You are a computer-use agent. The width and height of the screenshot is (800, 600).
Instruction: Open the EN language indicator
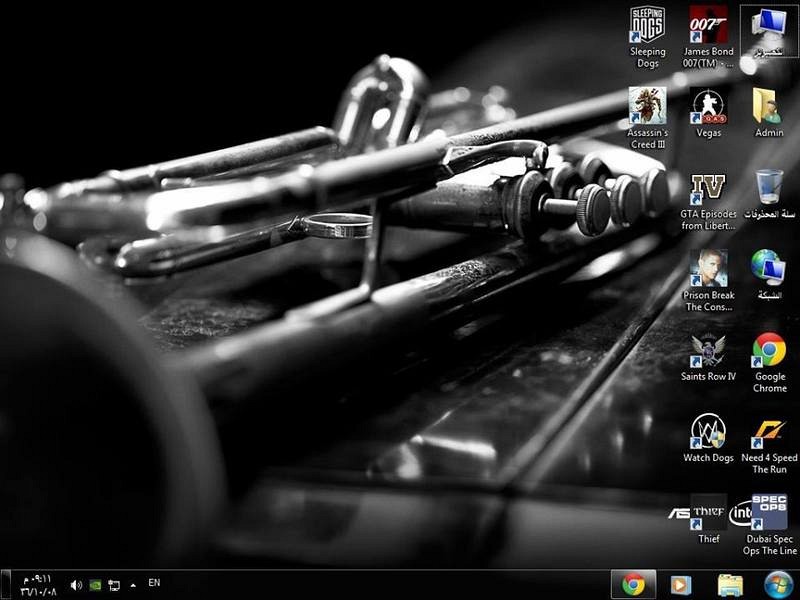(x=154, y=582)
